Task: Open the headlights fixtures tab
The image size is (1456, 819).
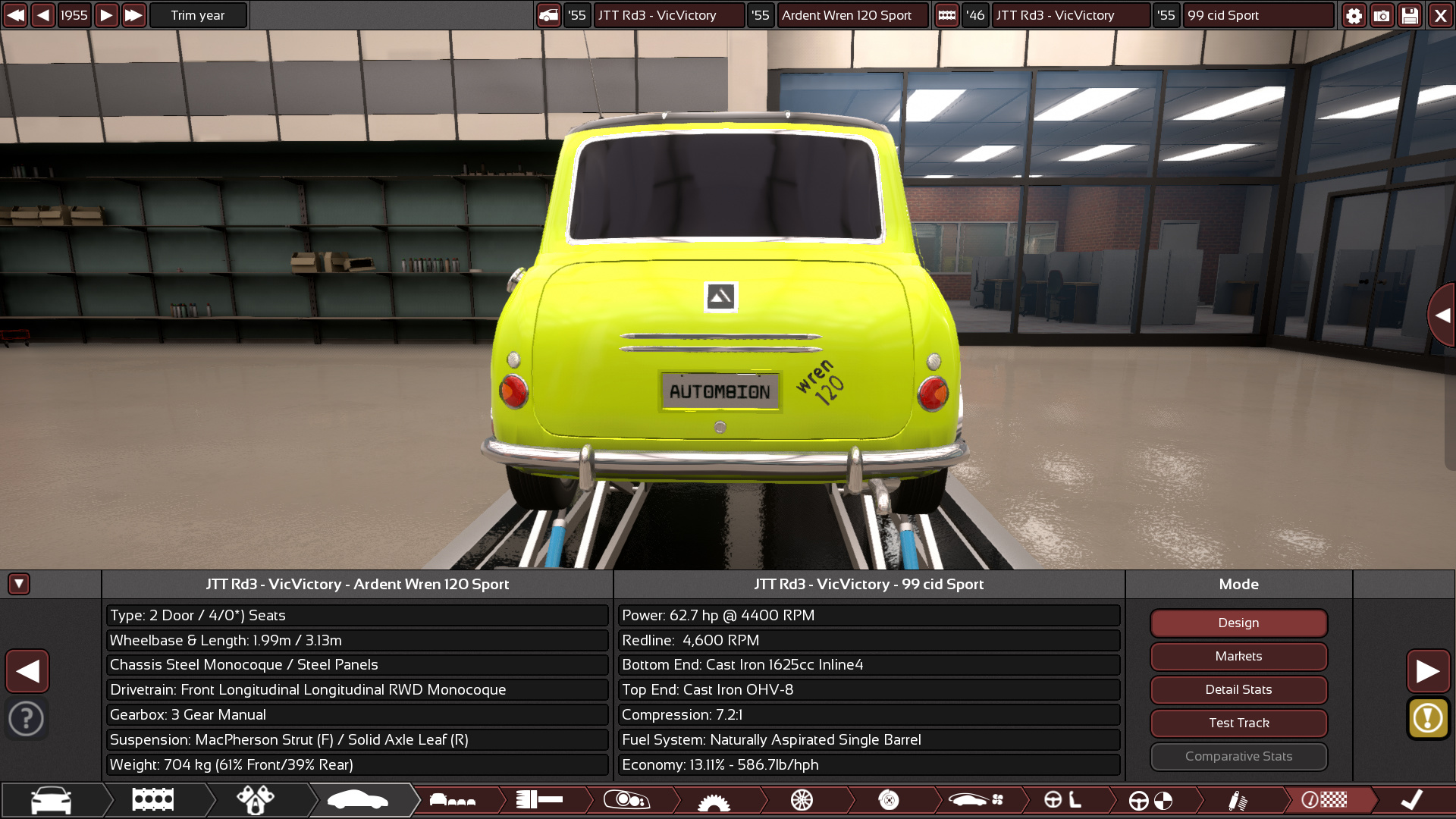Action: [x=626, y=800]
